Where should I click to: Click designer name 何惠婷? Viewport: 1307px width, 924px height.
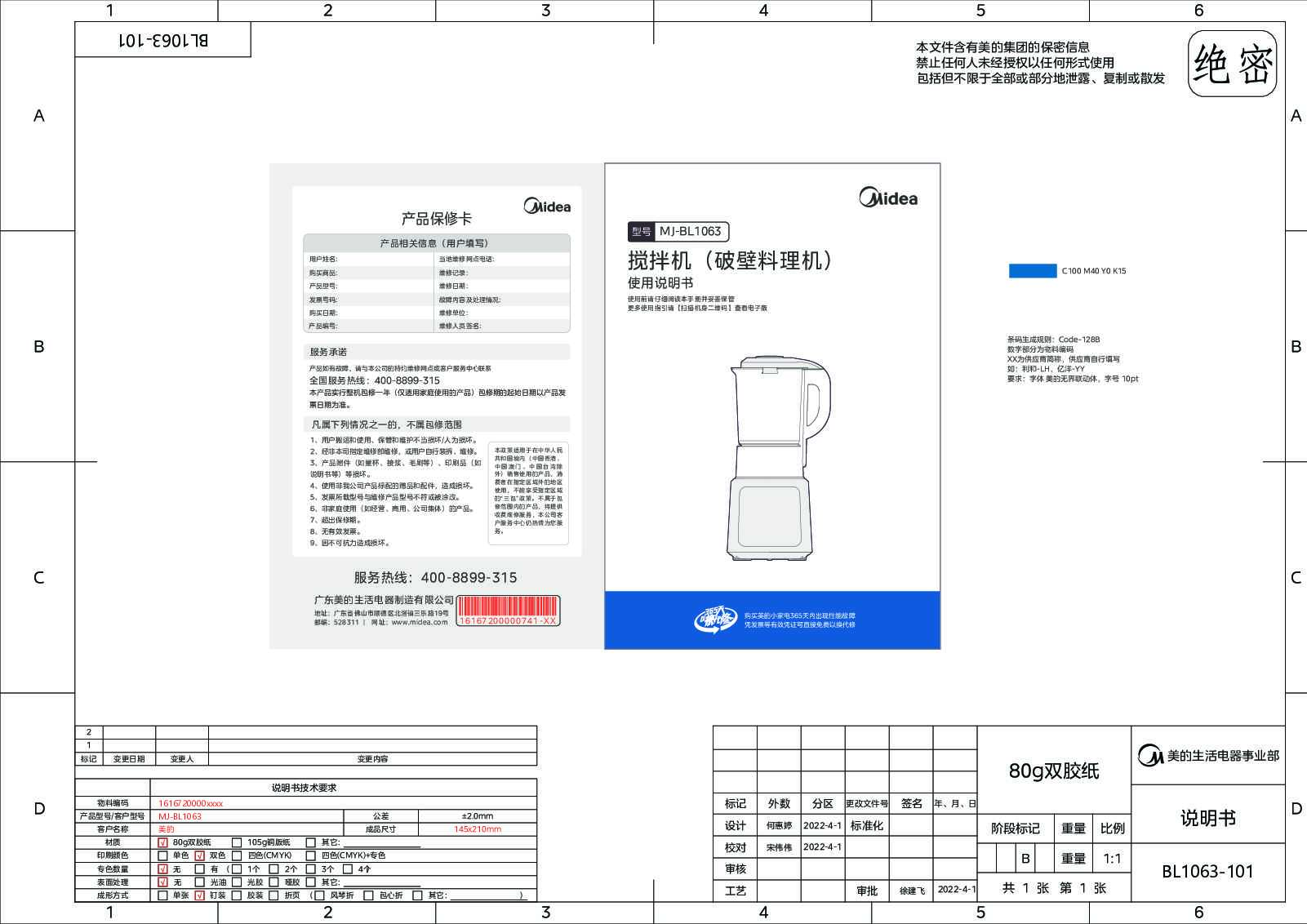[779, 826]
